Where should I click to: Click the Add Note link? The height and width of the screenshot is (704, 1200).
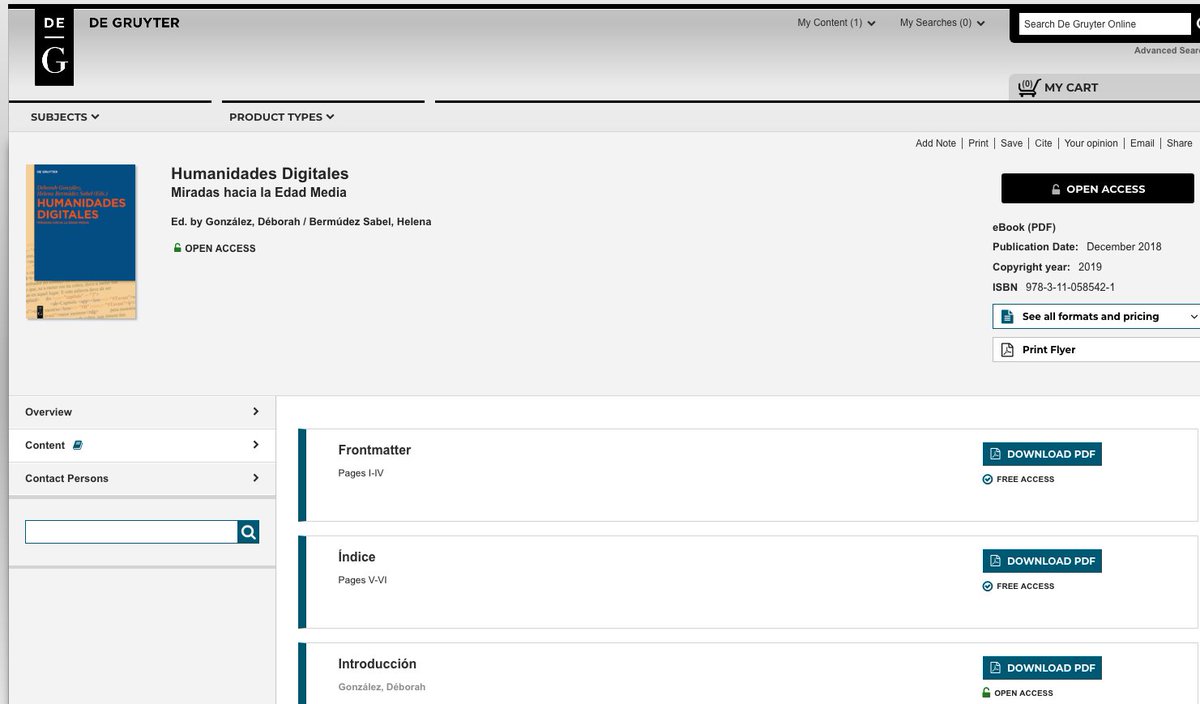click(936, 143)
